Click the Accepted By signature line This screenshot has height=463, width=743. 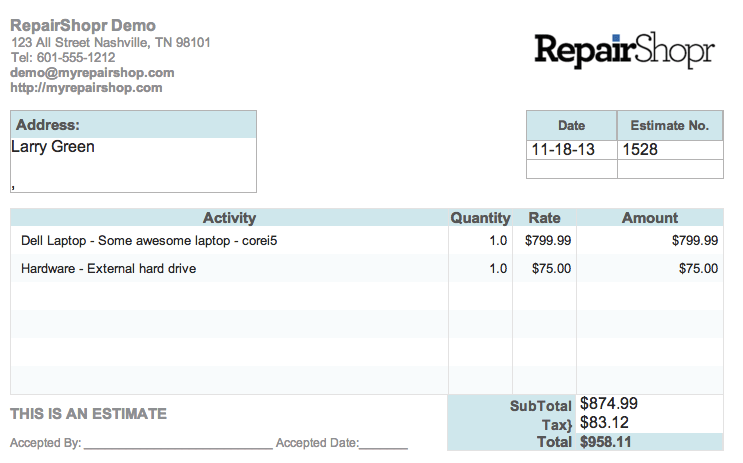point(178,445)
